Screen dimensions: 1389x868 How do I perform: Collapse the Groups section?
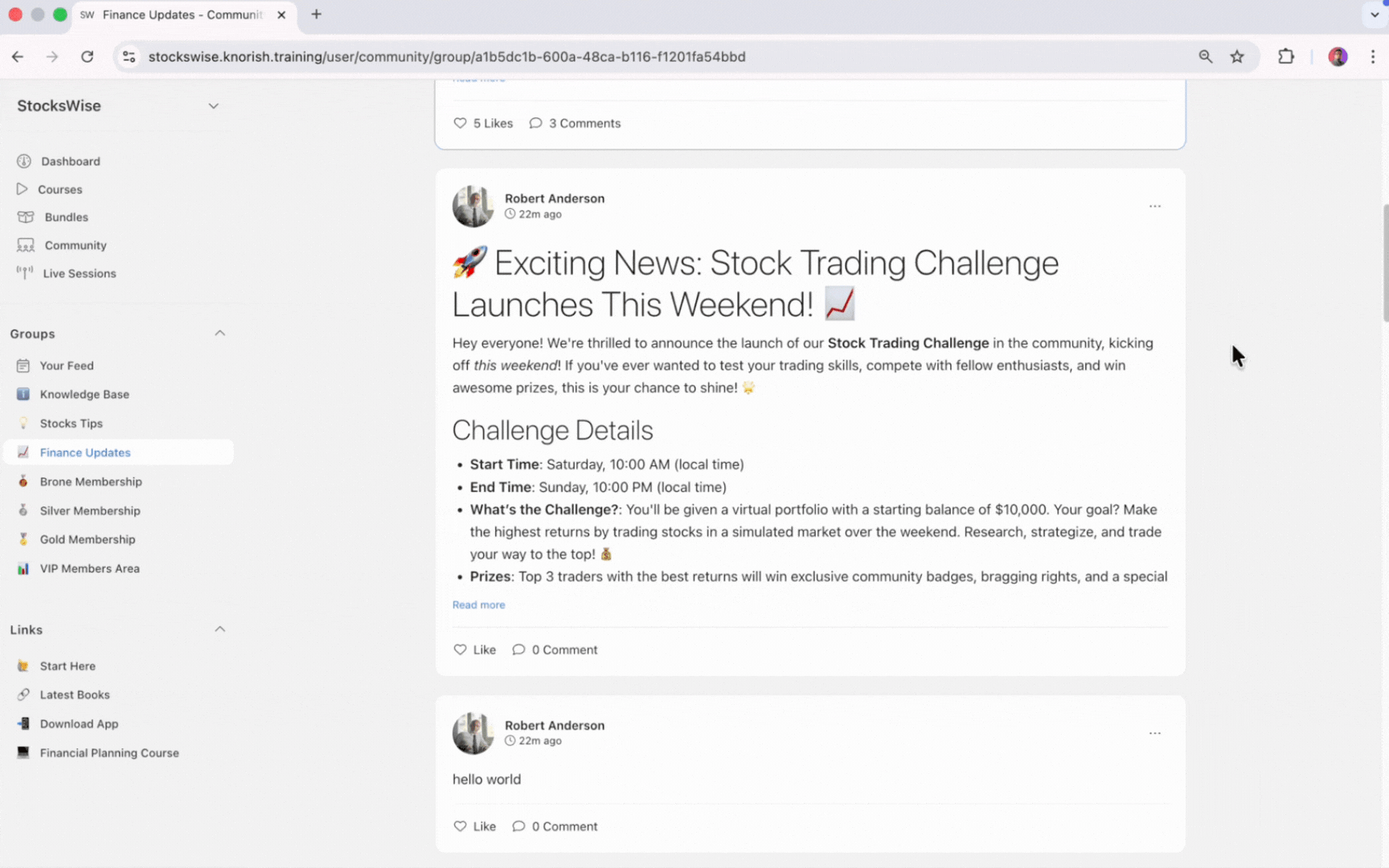click(219, 334)
